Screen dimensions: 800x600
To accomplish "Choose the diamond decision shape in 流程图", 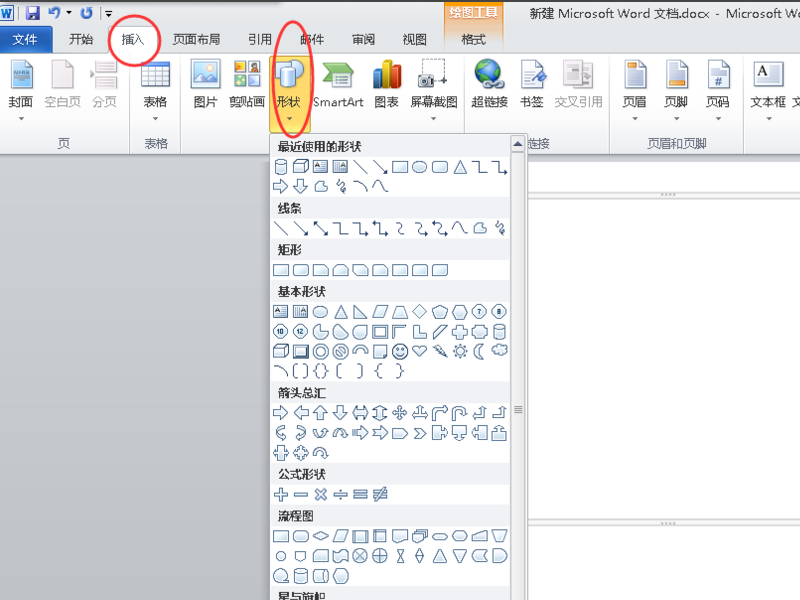I will pyautogui.click(x=320, y=536).
